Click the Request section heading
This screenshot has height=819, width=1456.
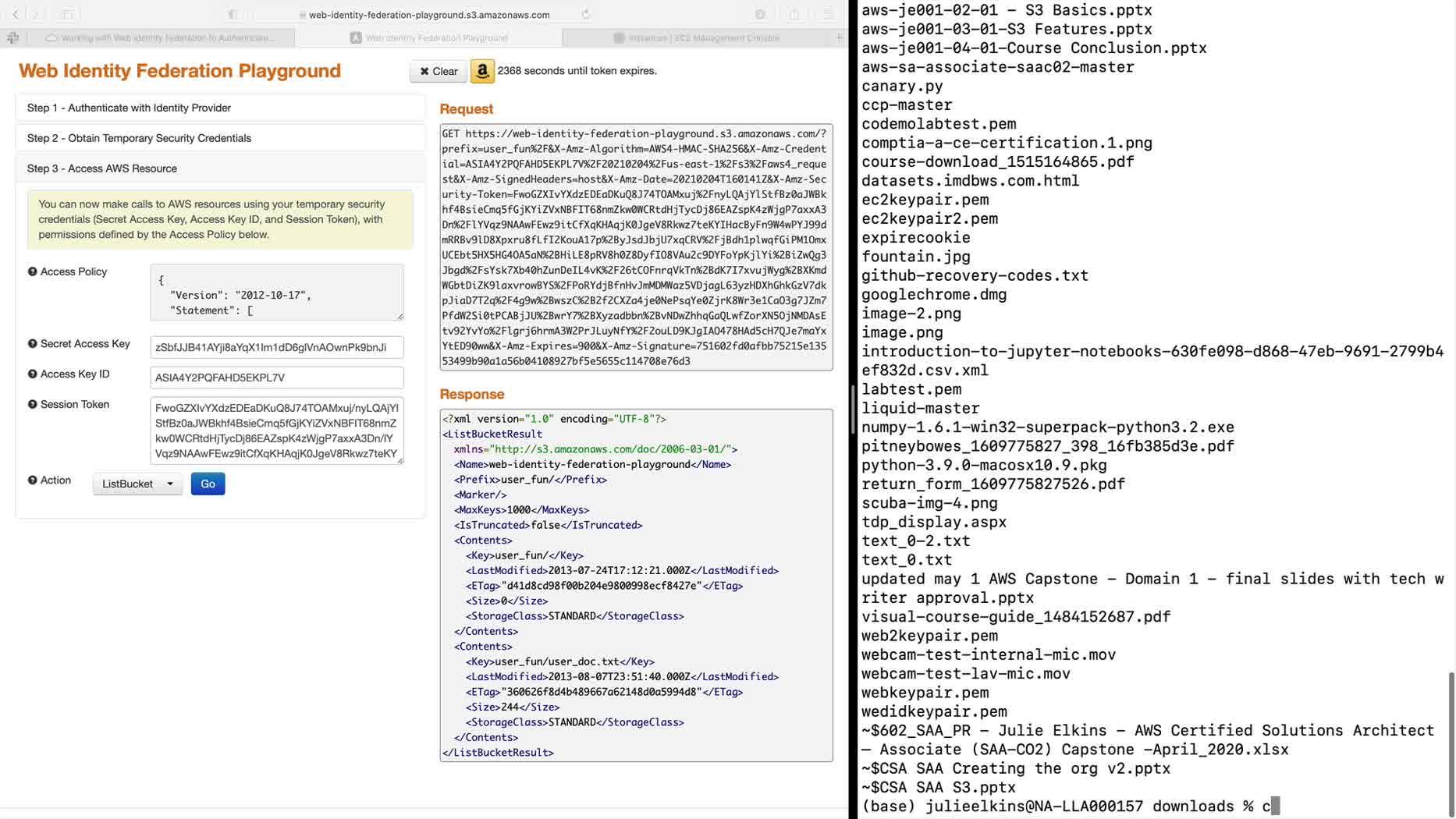[x=467, y=109]
